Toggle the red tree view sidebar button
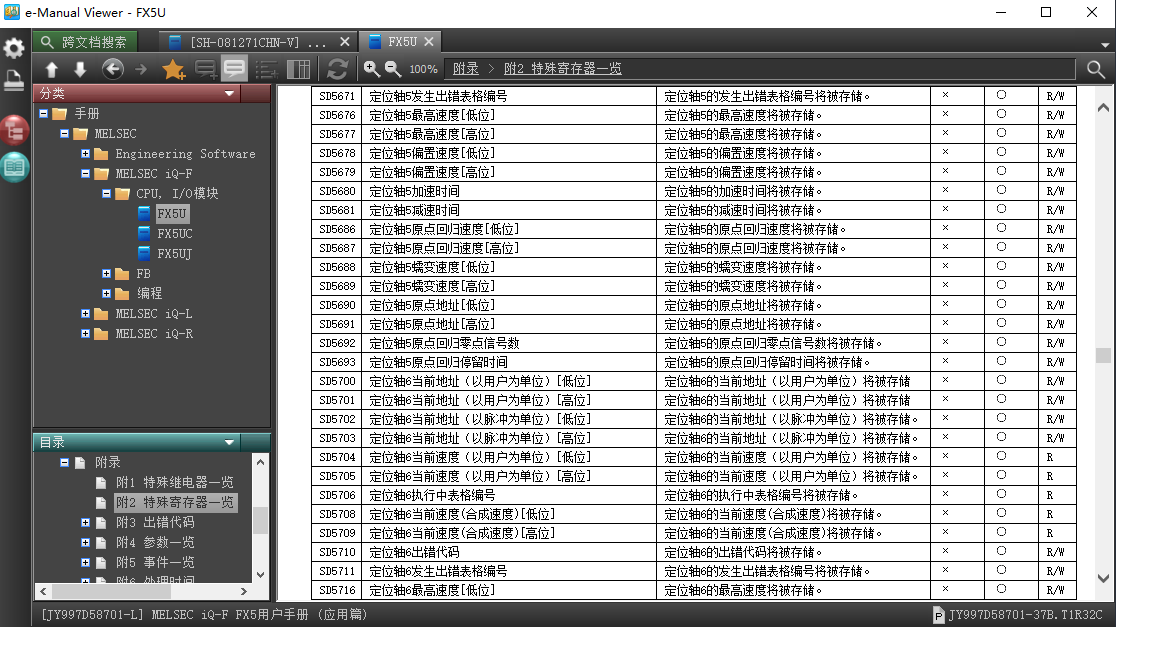Viewport: 1152px width, 648px height. tap(14, 129)
